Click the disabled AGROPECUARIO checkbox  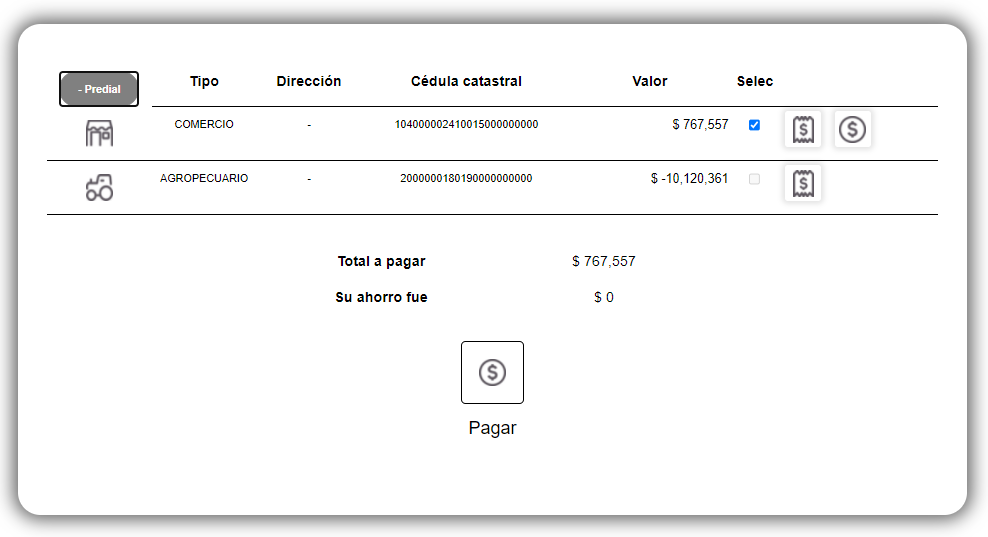pos(754,179)
